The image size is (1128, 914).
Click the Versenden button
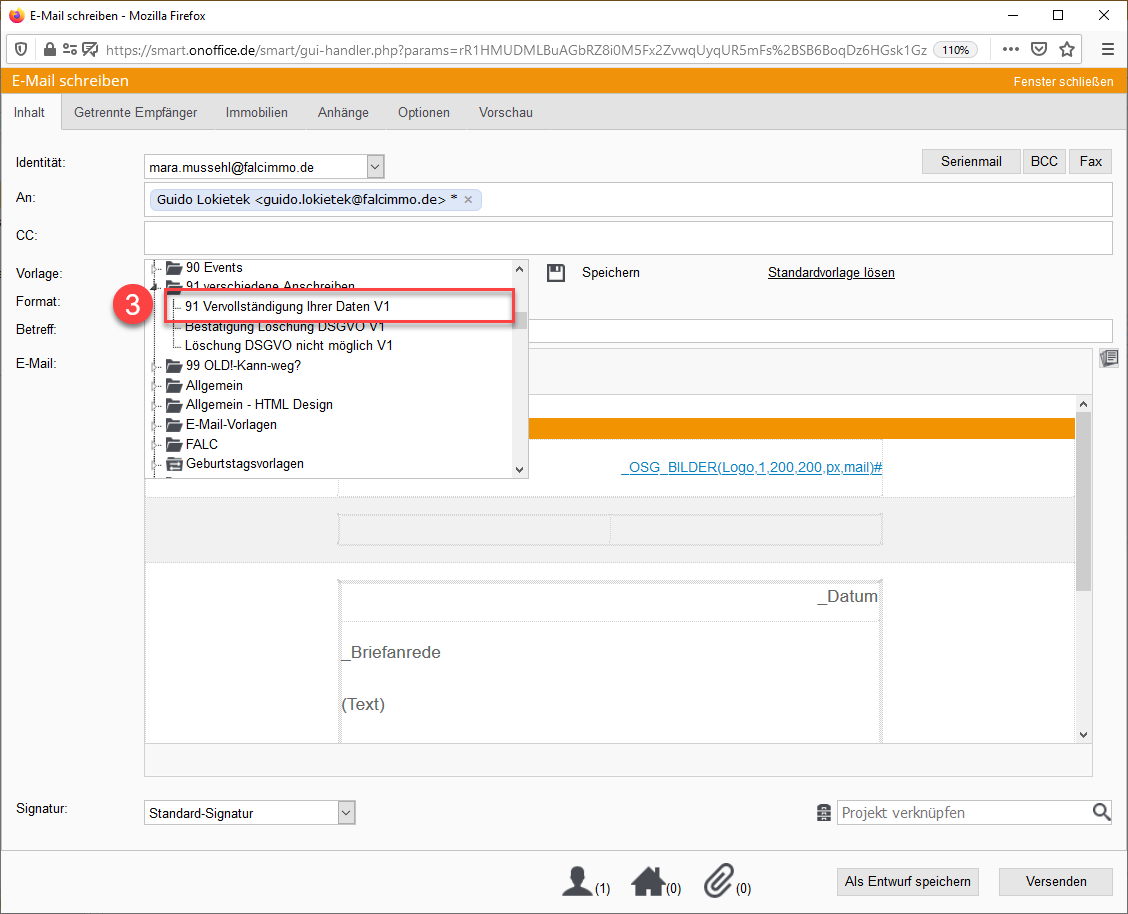1055,881
